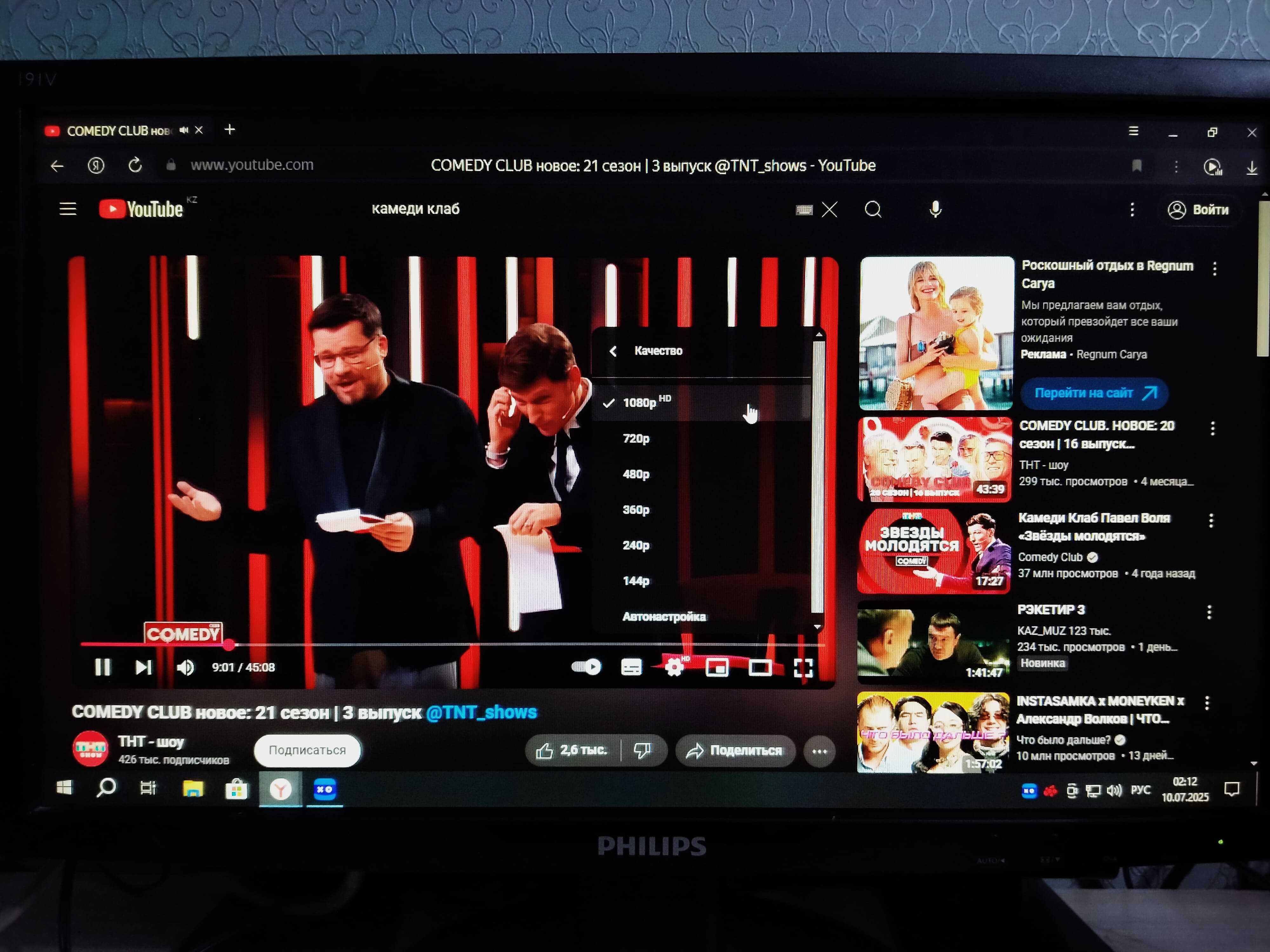Go to the YouTube home logo
The height and width of the screenshot is (952, 1270).
tap(142, 209)
